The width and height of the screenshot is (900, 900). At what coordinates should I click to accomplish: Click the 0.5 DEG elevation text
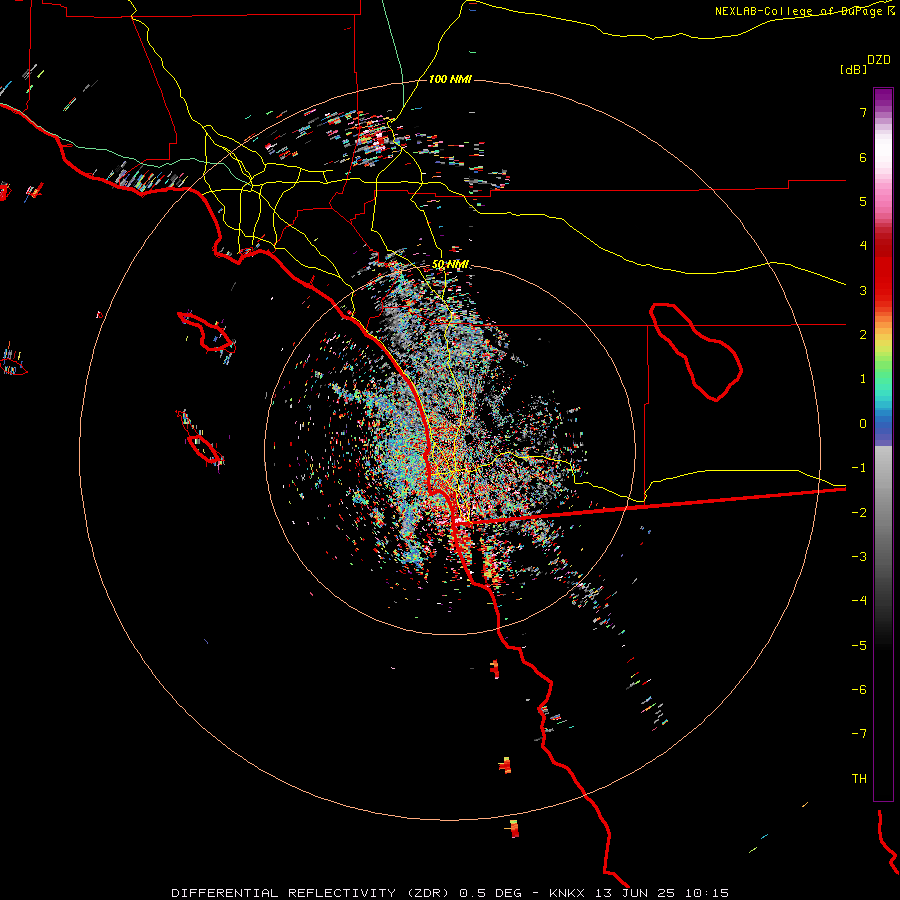click(491, 893)
